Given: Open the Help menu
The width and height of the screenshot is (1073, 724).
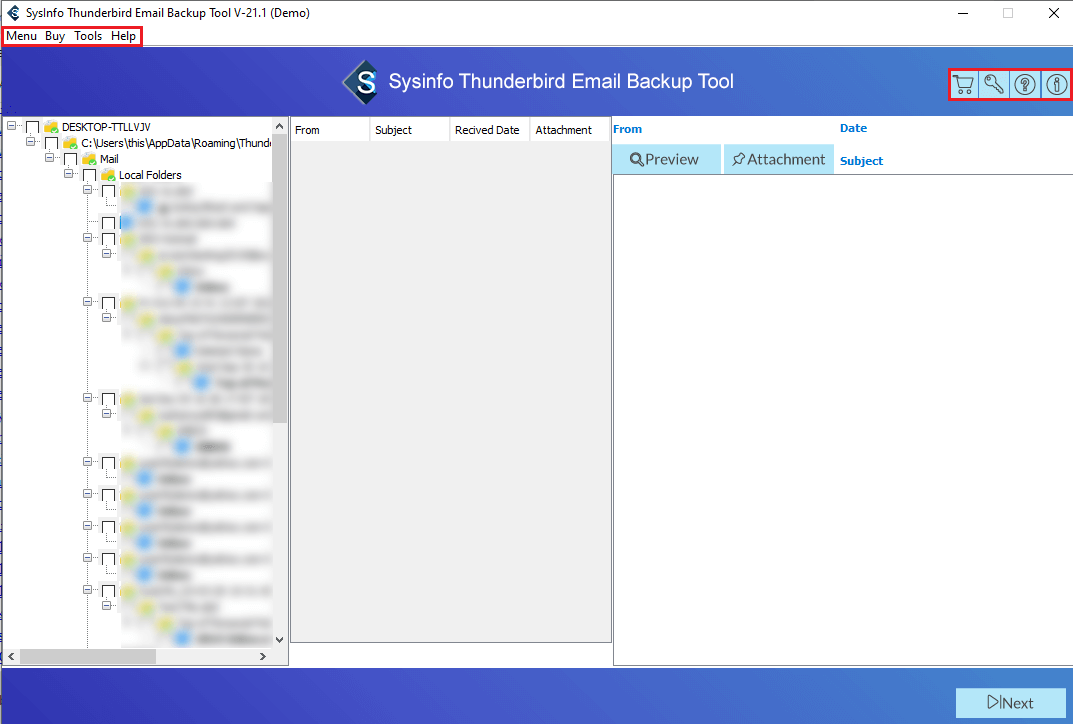Looking at the screenshot, I should click(x=123, y=36).
